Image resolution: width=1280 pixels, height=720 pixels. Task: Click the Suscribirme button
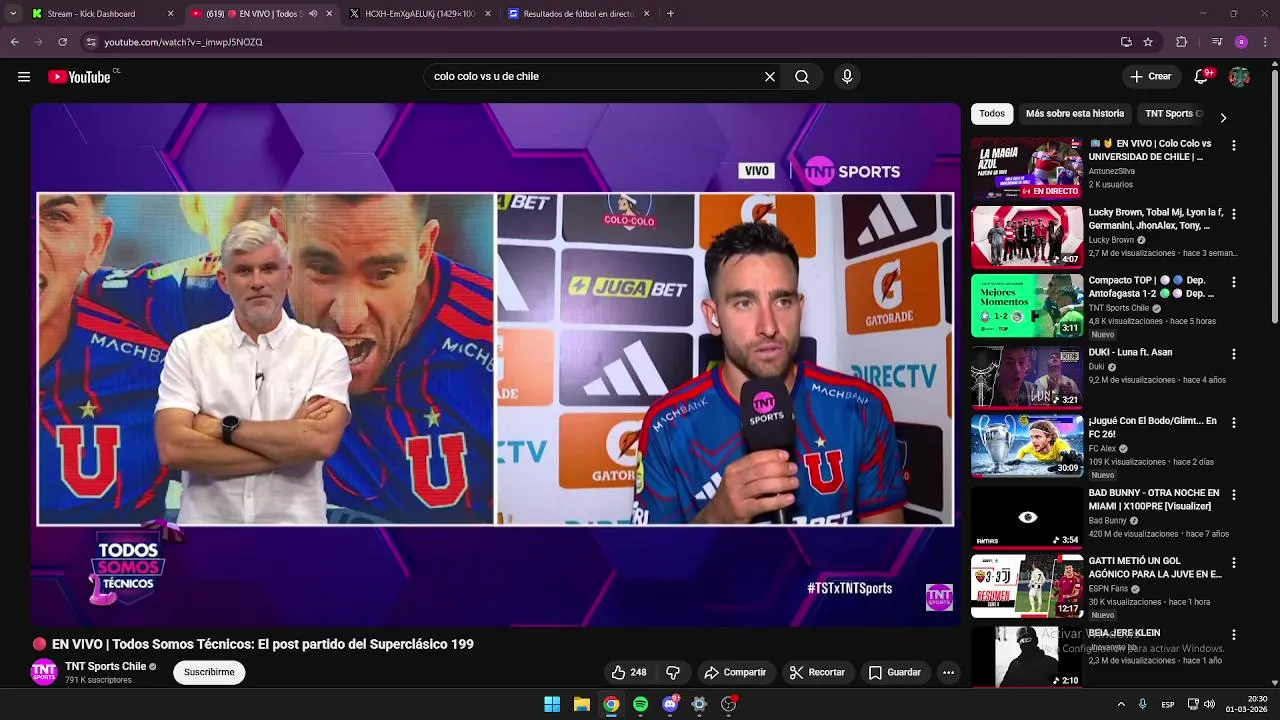(x=209, y=673)
